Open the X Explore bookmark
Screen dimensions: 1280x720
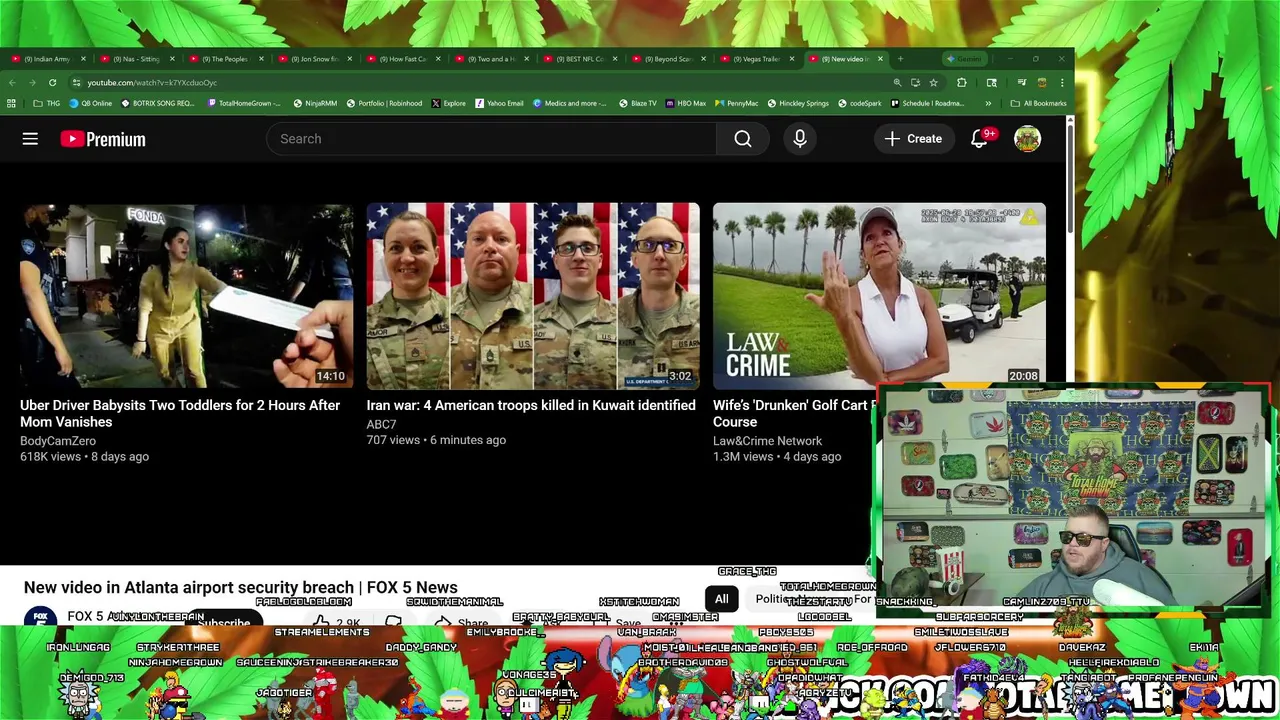[x=449, y=103]
